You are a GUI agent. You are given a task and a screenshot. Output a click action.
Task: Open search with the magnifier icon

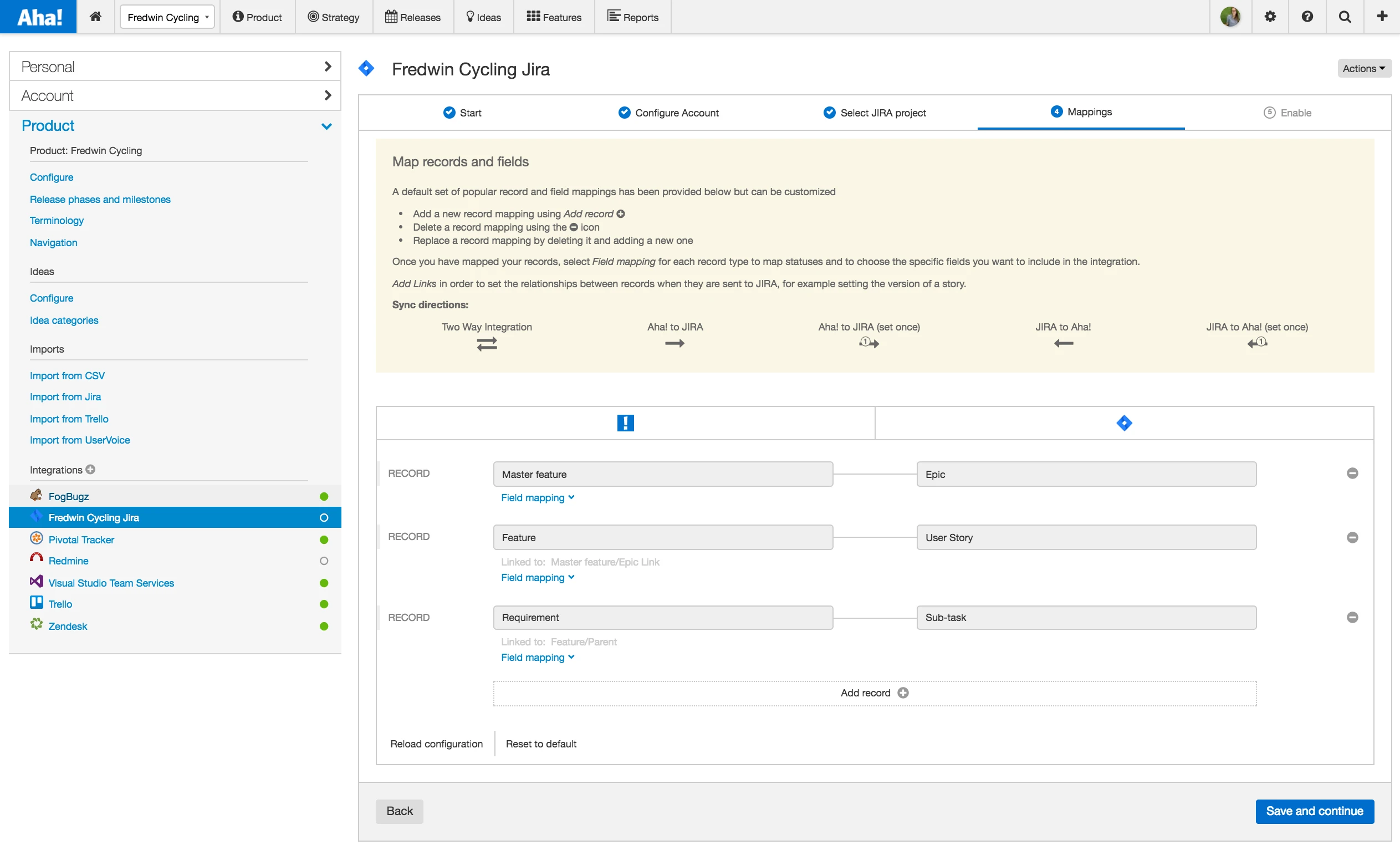click(1345, 17)
